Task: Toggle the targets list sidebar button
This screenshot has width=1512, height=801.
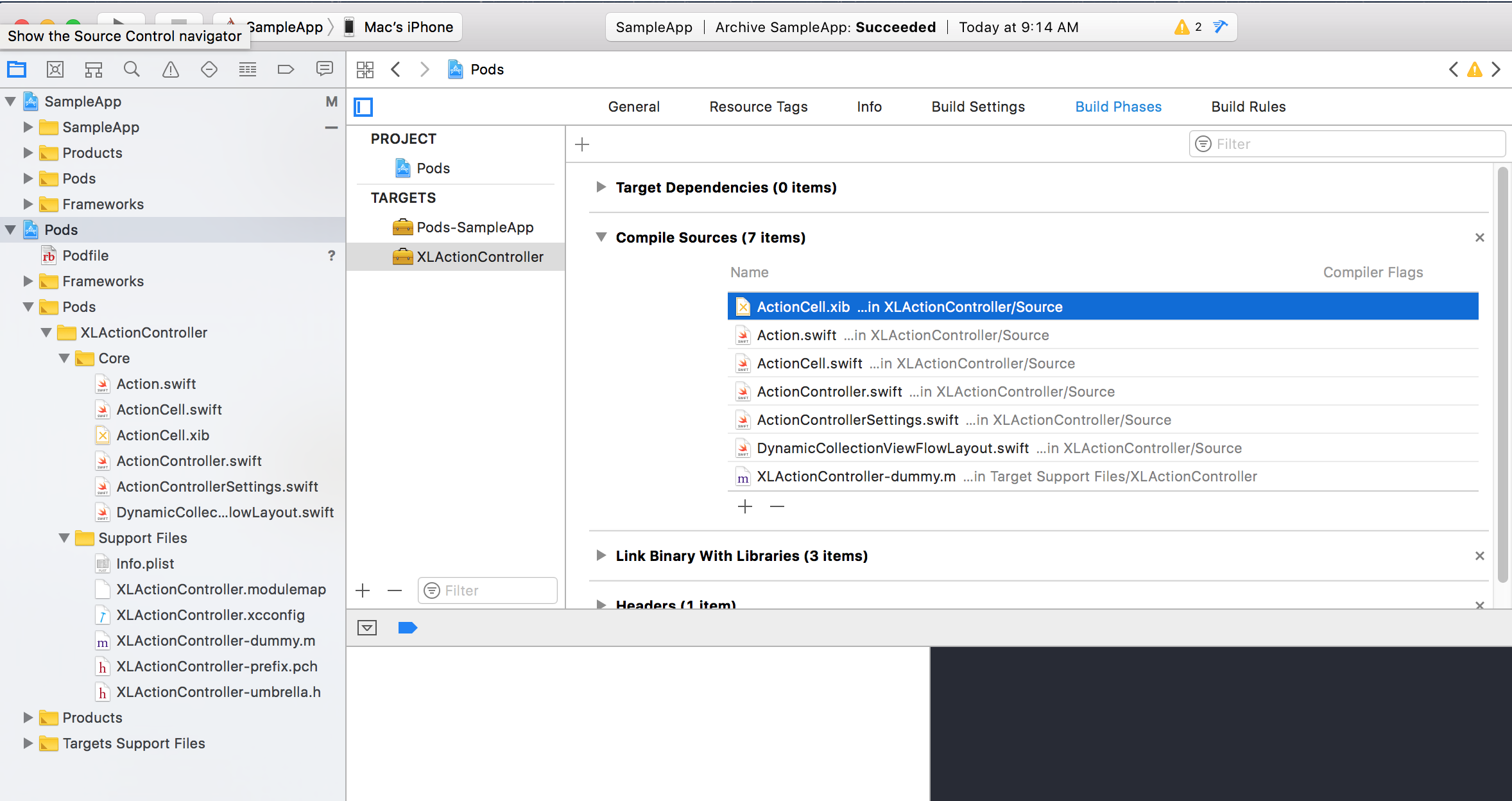Action: tap(363, 107)
